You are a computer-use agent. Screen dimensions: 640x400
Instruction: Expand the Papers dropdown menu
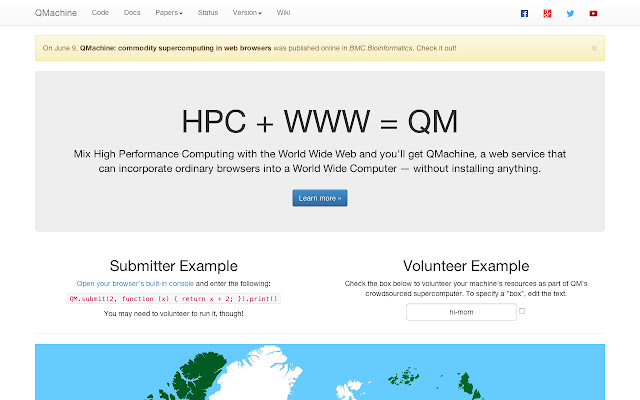[x=169, y=13]
